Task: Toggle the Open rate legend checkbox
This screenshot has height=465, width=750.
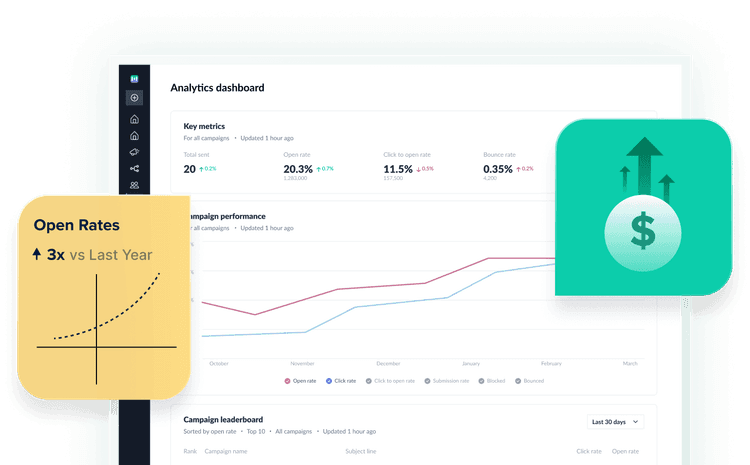Action: coord(287,381)
